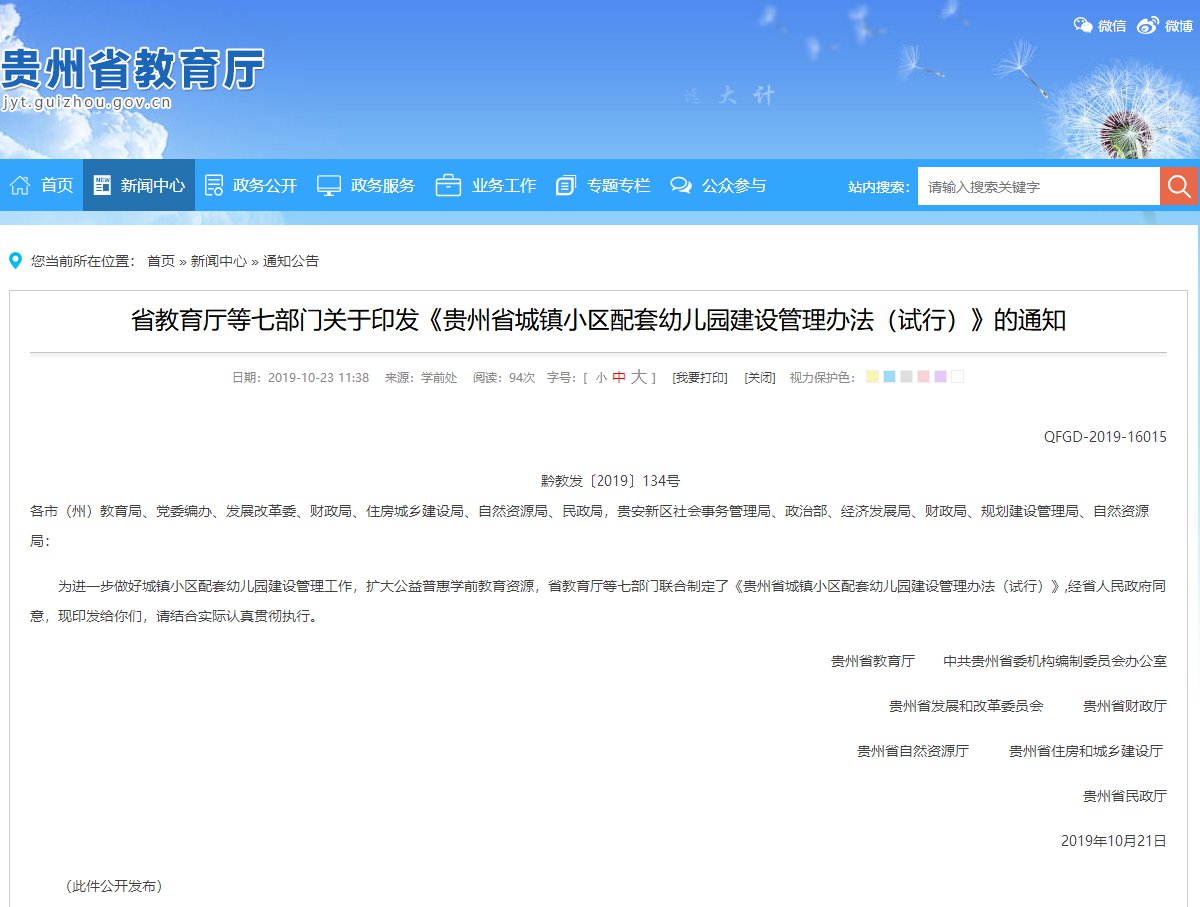Focus the 请输入搜索关键字 search field
The width and height of the screenshot is (1200, 907).
1038,186
